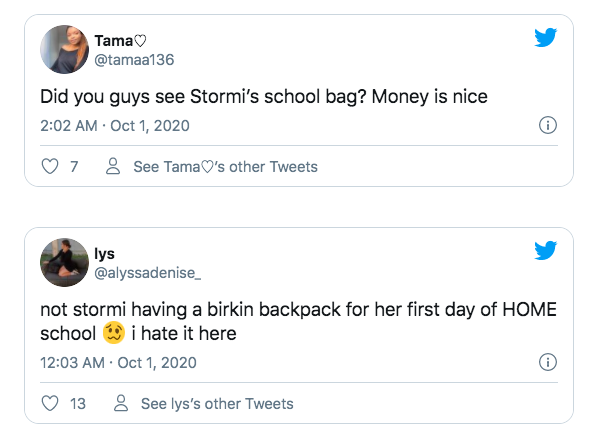Like lys's tweet with the heart icon
The width and height of the screenshot is (614, 441).
[49, 403]
